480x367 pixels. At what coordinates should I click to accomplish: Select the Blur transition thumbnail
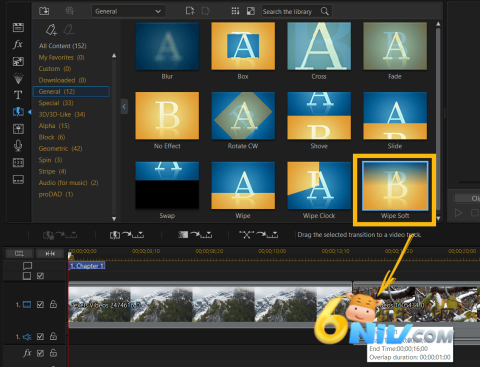(167, 46)
